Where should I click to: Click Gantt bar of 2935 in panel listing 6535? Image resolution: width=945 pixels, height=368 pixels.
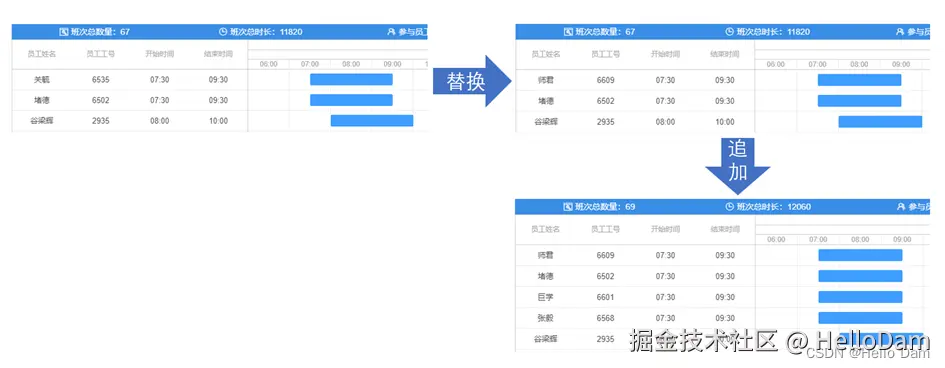(372, 120)
